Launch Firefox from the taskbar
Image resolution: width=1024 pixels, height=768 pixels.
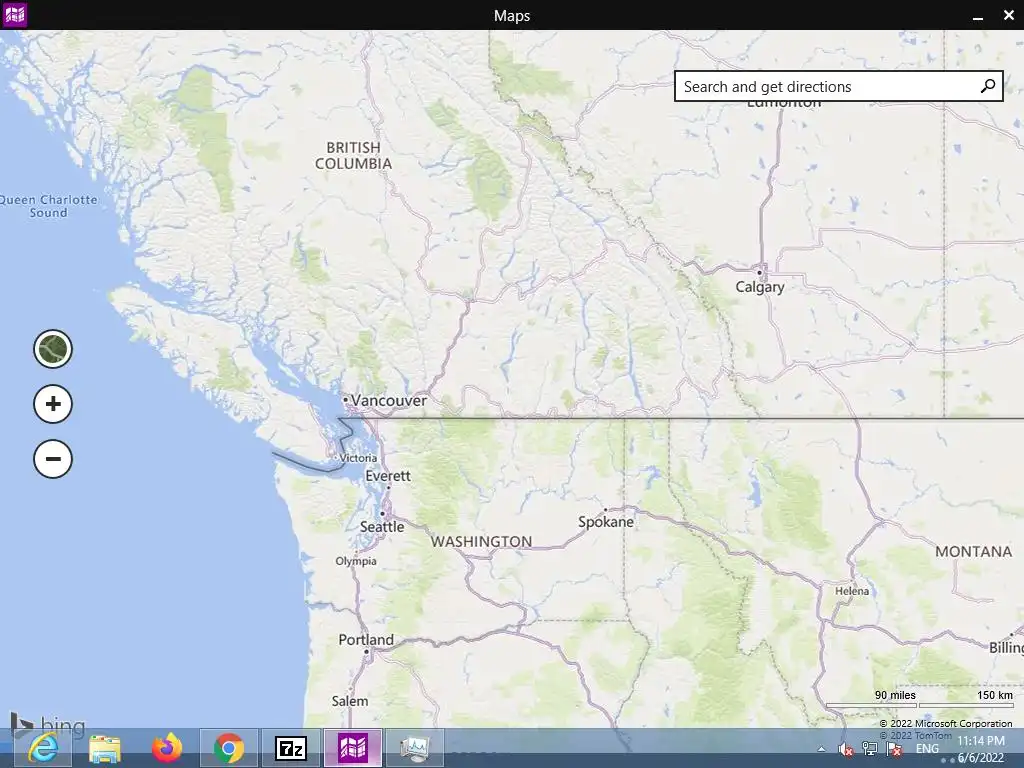click(x=167, y=748)
